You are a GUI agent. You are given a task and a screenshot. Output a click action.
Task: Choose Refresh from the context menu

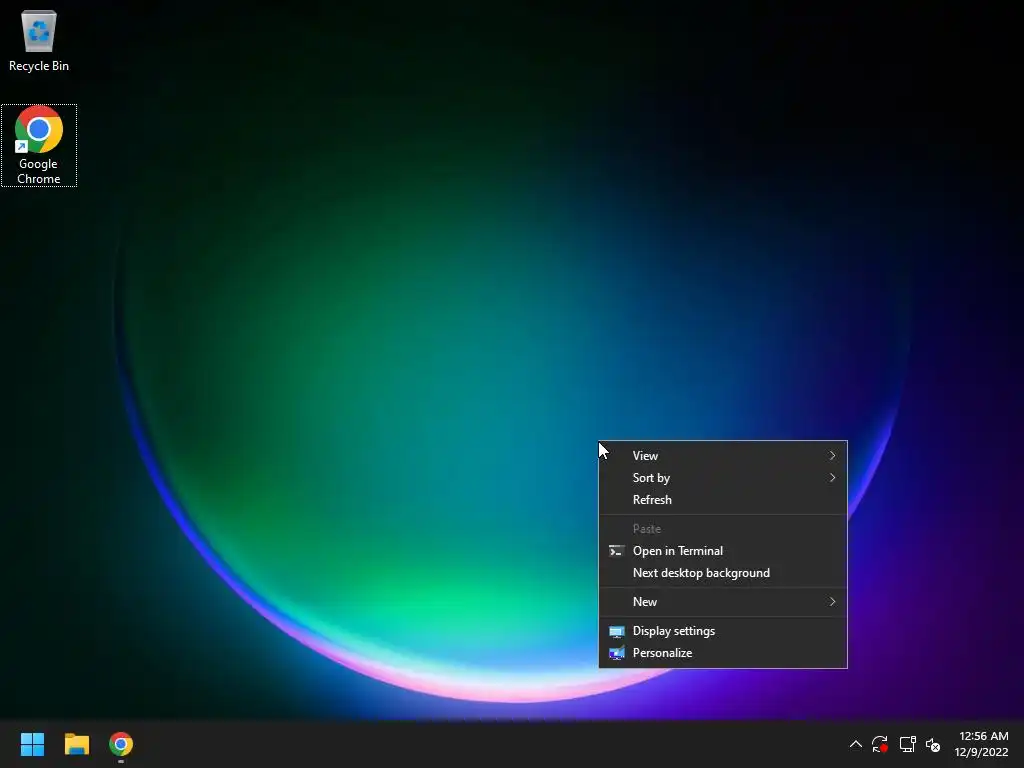tap(723, 500)
